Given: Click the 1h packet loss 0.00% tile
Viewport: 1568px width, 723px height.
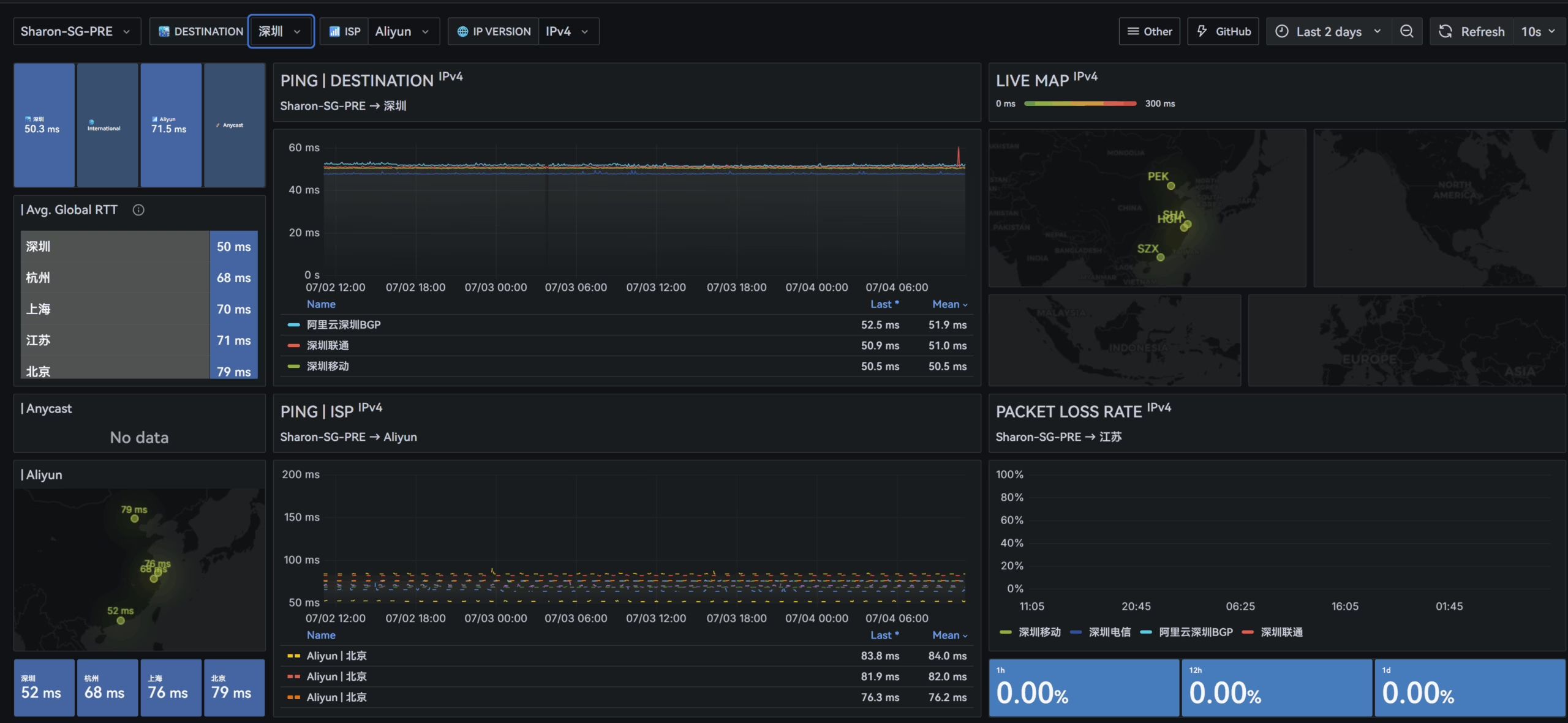Looking at the screenshot, I should [1084, 687].
